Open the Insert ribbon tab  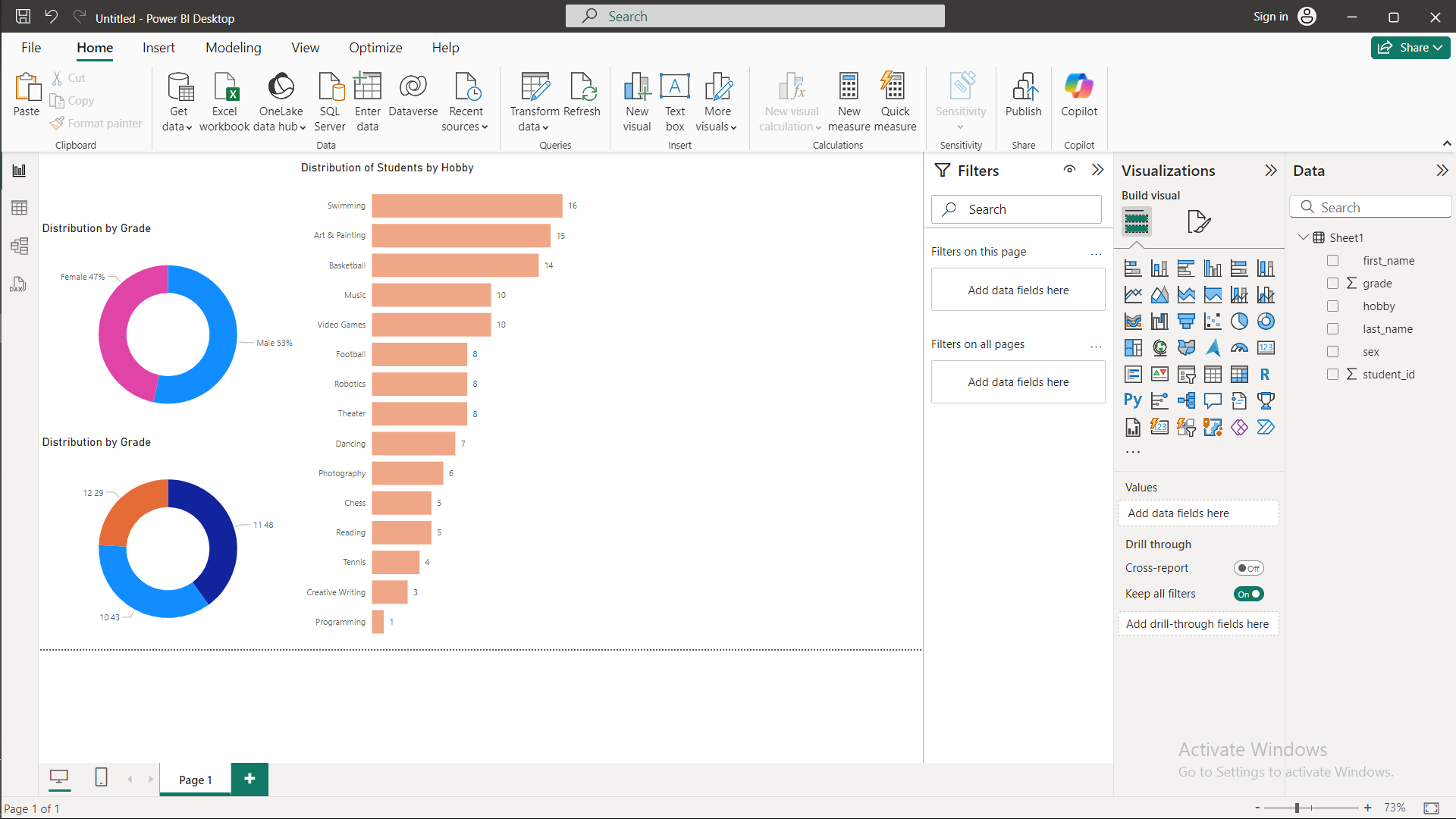click(158, 48)
